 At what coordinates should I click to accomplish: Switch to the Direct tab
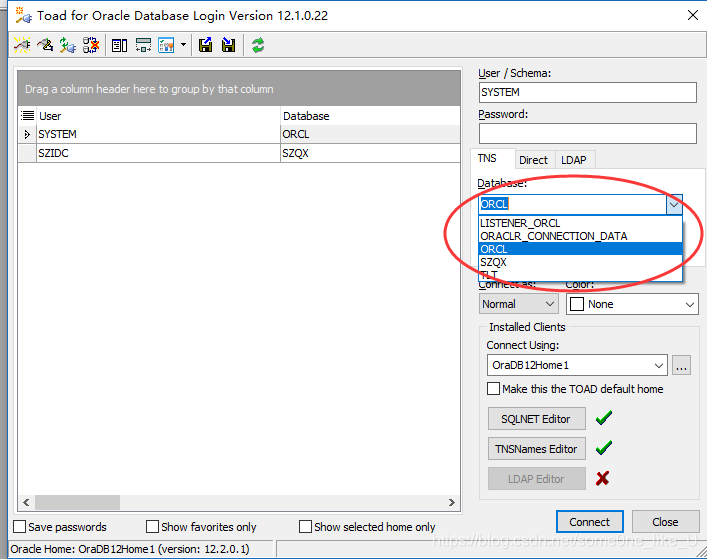coord(533,160)
